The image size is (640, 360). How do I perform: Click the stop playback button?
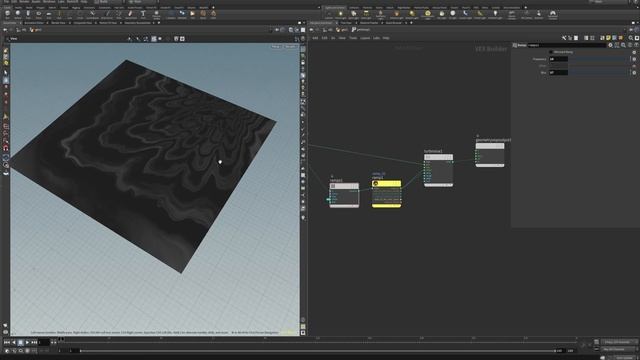tap(20, 342)
